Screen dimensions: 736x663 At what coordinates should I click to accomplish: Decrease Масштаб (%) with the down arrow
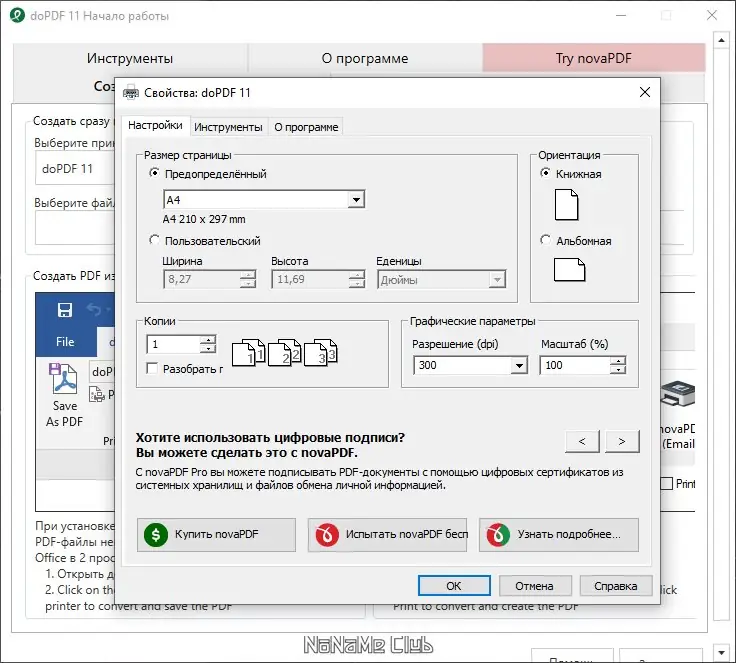click(x=618, y=370)
